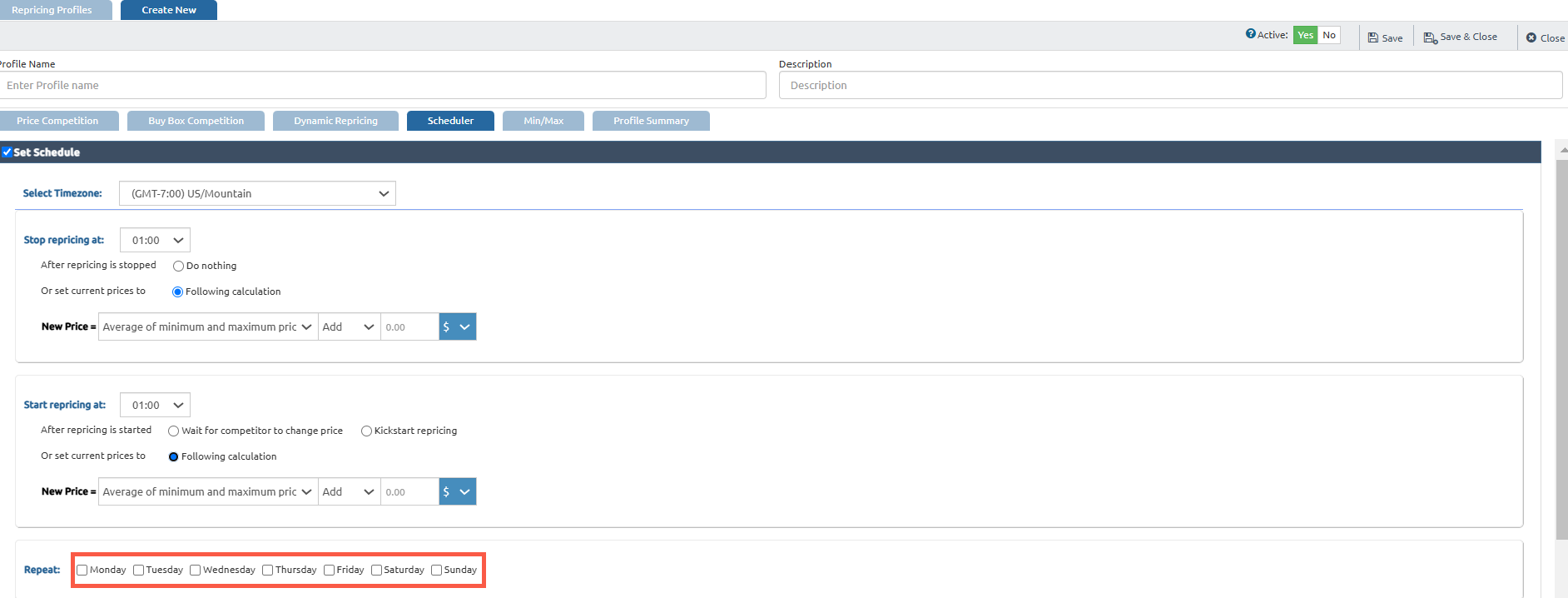Select Wait for competitor to change price
Screen dimensions: 1568x598
[x=173, y=431]
